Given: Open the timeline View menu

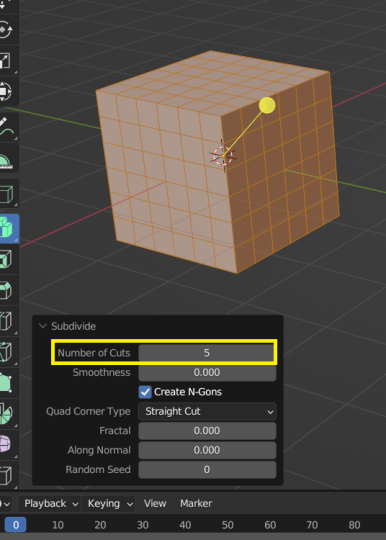Looking at the screenshot, I should [155, 503].
